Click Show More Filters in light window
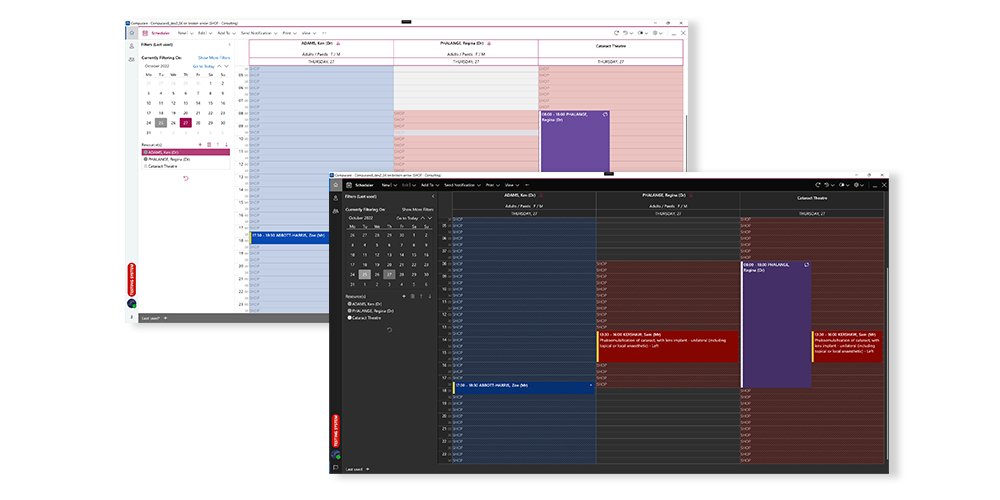 214,57
